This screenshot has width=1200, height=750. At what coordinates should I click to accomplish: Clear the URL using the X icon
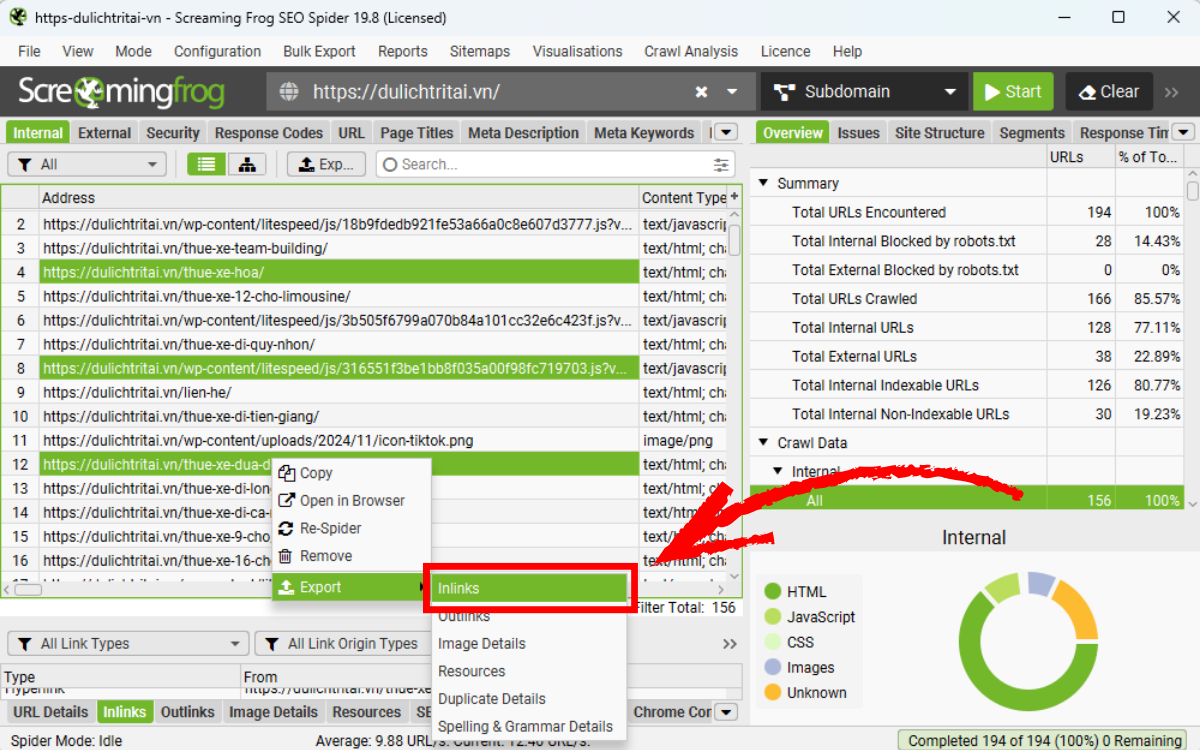pyautogui.click(x=700, y=91)
